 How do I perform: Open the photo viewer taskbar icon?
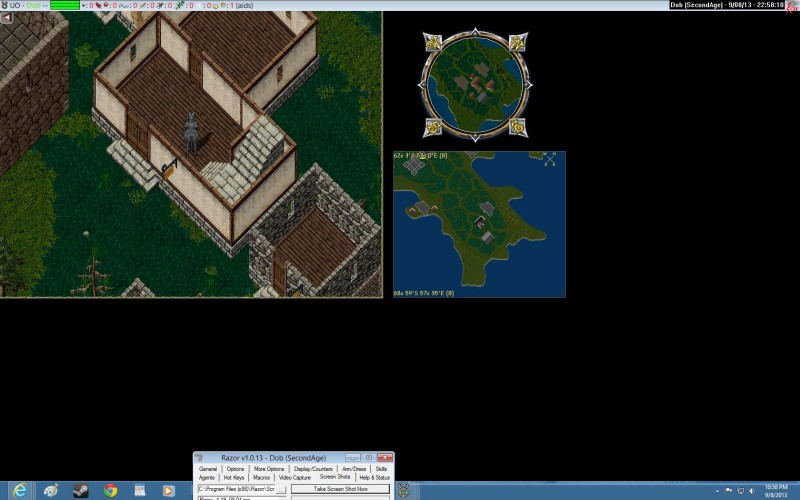(x=140, y=491)
